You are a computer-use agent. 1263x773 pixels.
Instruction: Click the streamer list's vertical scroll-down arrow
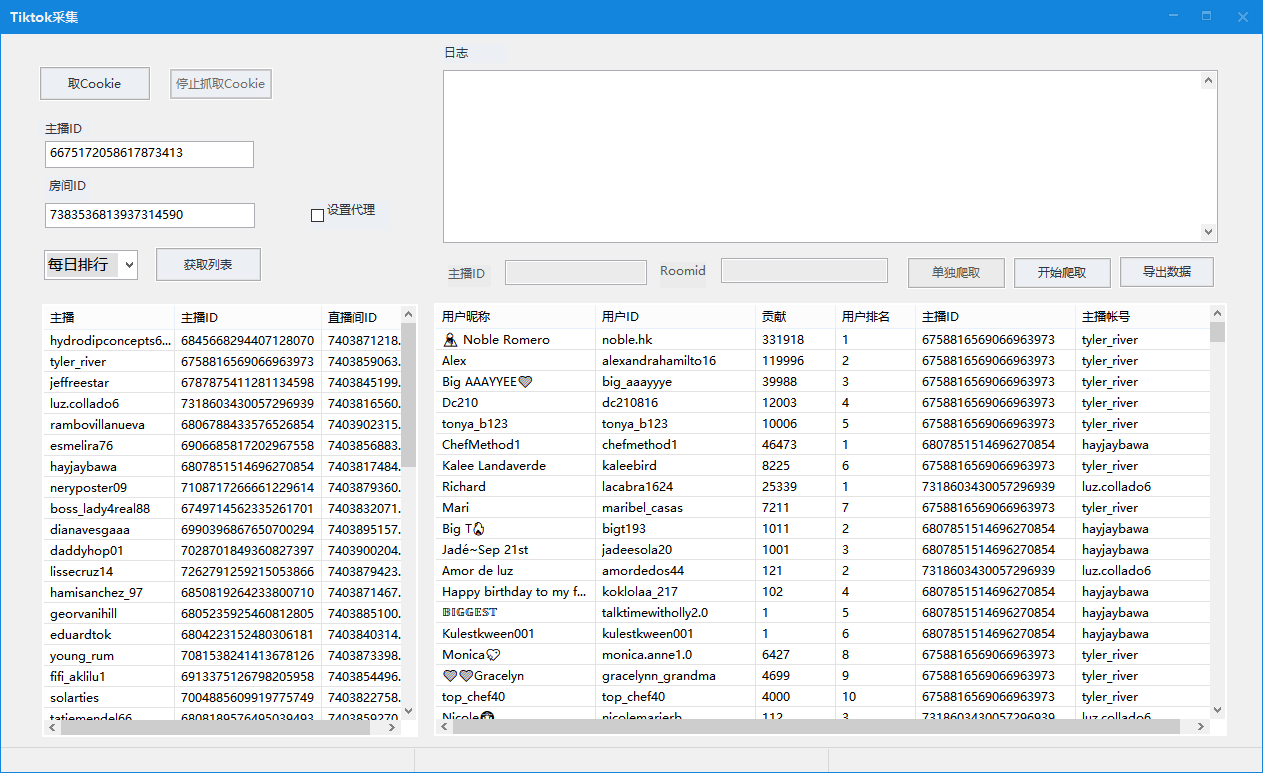tap(408, 710)
